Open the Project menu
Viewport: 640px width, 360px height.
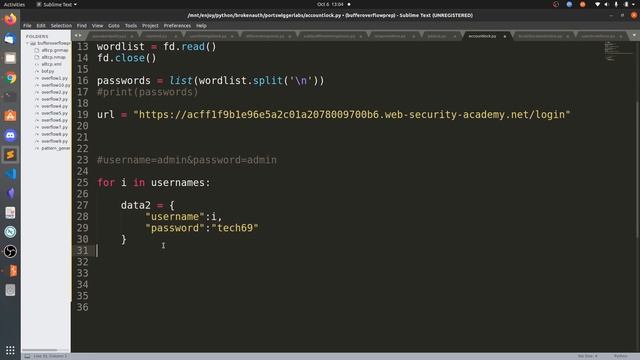[x=150, y=25]
